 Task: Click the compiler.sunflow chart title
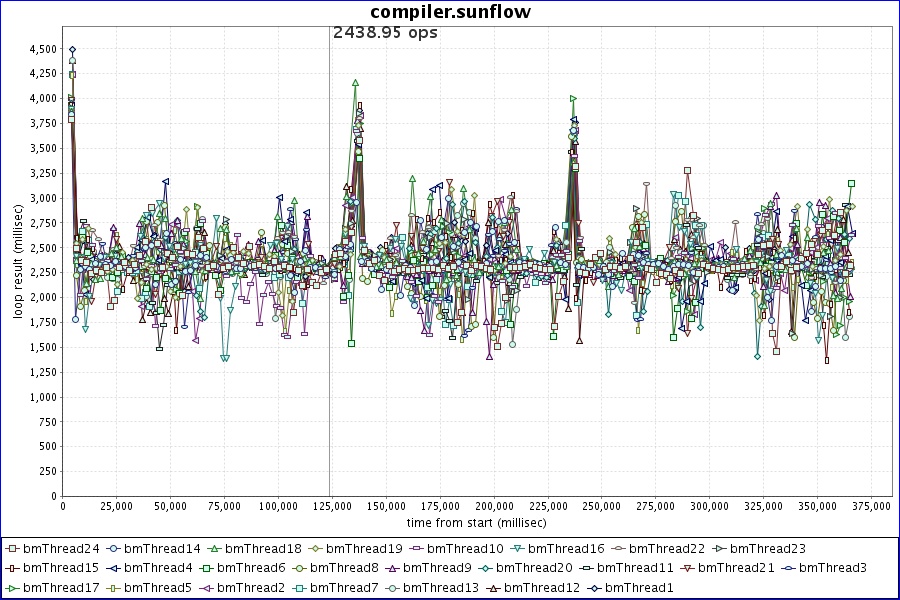450,12
